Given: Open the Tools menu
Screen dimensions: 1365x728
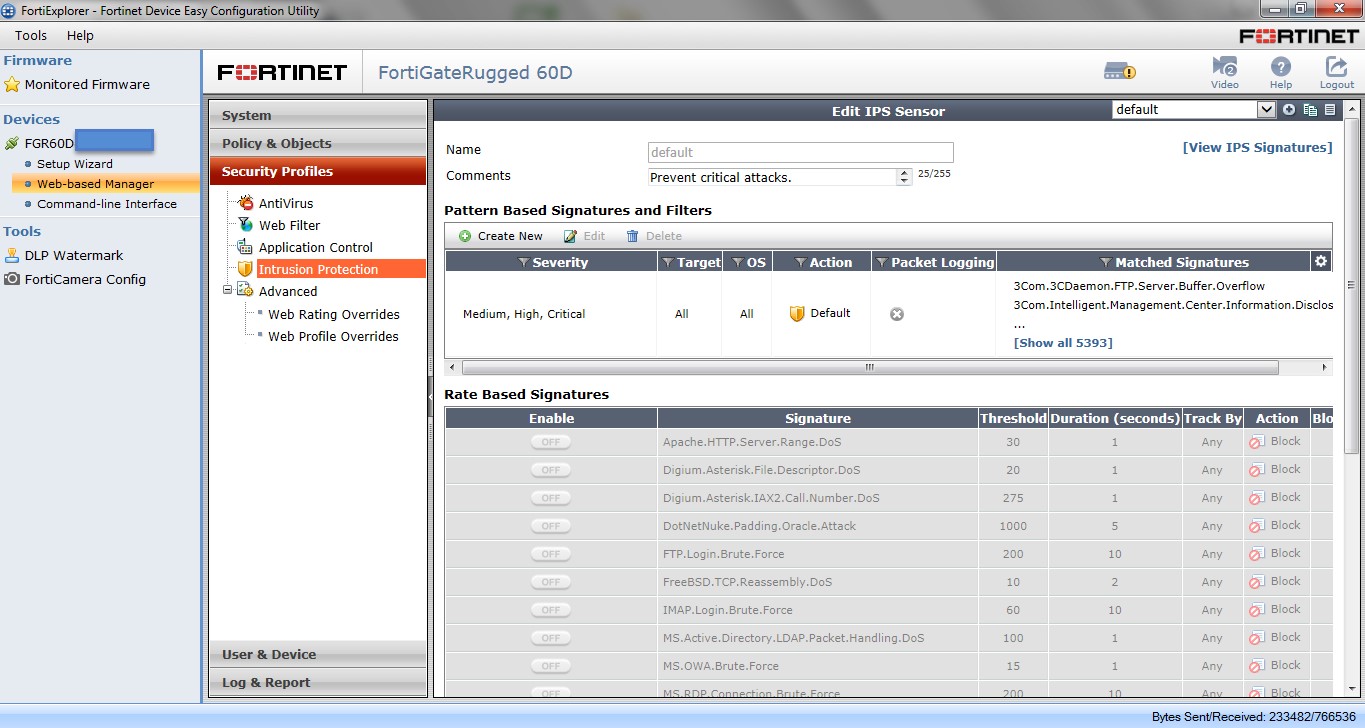Looking at the screenshot, I should [31, 35].
